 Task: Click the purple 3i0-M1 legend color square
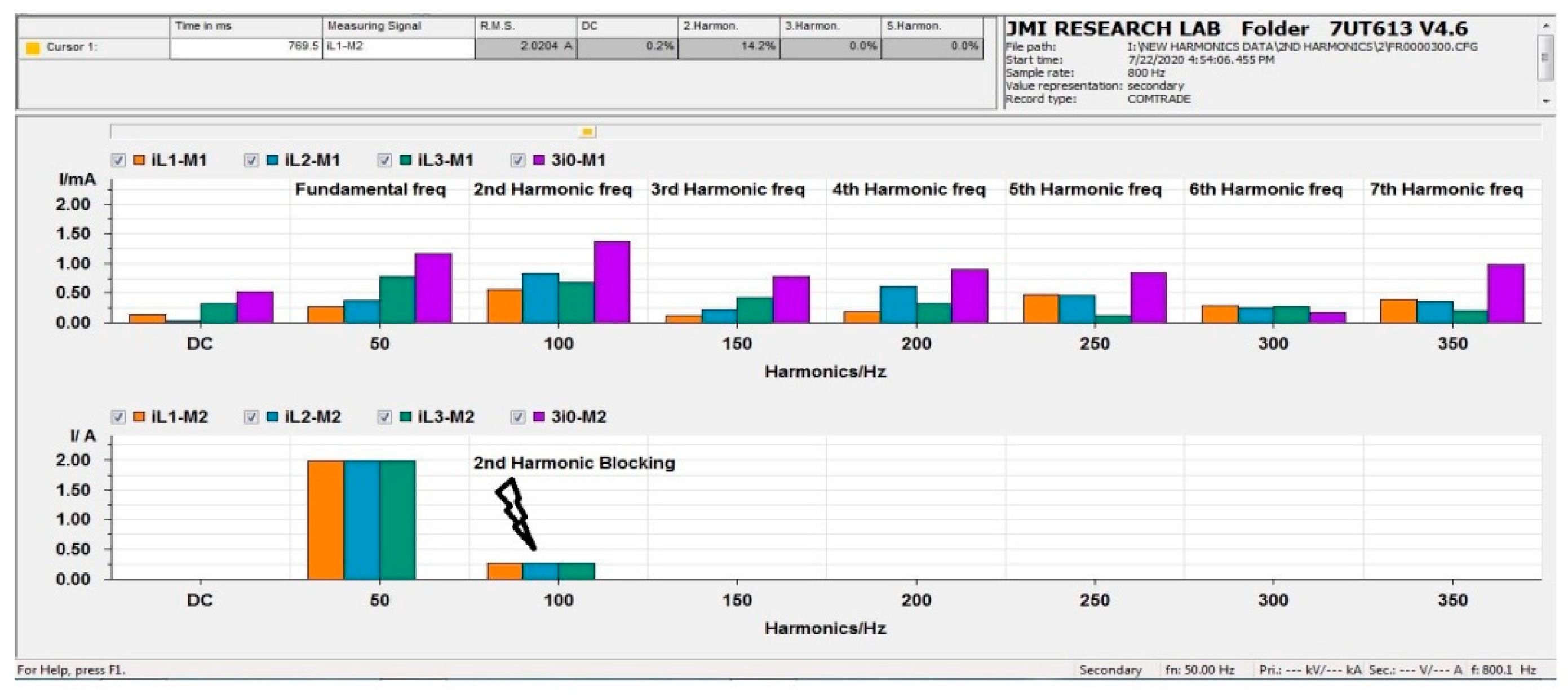pyautogui.click(x=539, y=160)
